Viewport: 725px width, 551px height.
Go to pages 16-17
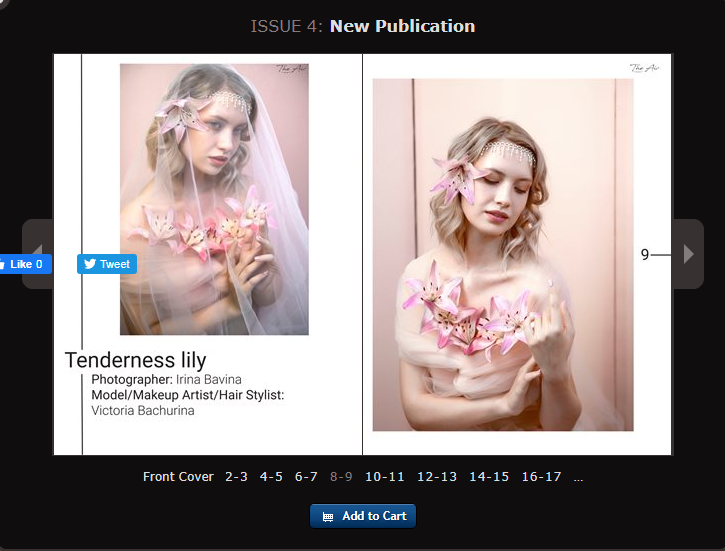541,477
